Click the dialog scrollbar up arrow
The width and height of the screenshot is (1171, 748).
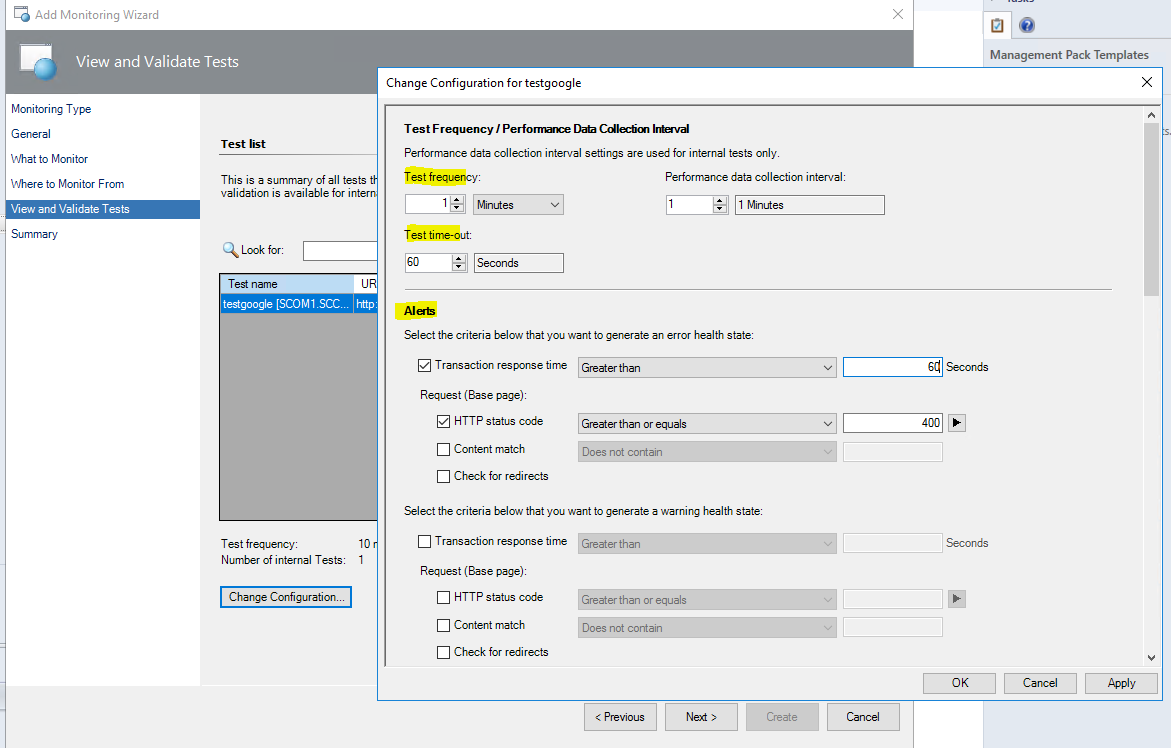click(x=1151, y=115)
